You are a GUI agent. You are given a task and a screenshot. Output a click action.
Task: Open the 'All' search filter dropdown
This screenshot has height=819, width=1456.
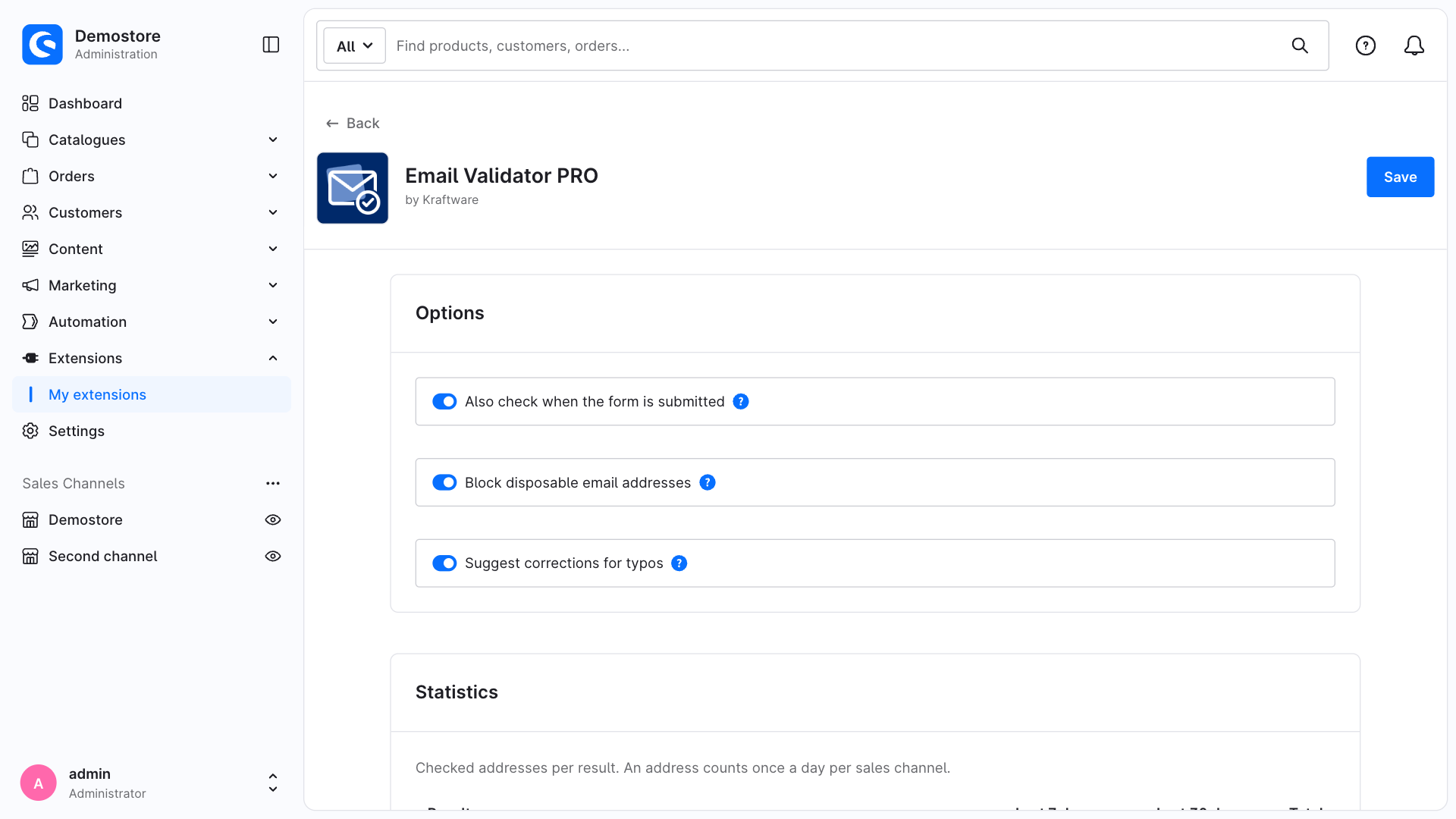(354, 45)
